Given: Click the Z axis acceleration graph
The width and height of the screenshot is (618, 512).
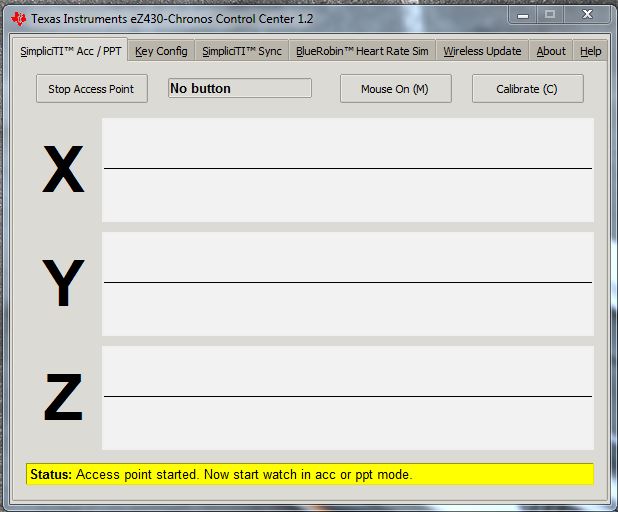Looking at the screenshot, I should (x=348, y=398).
